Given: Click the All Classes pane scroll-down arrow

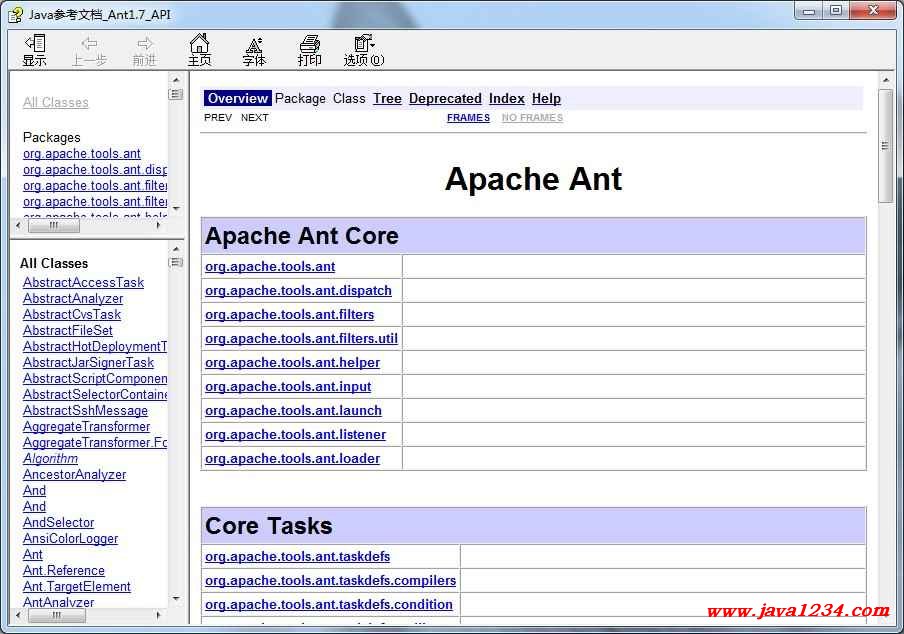Looking at the screenshot, I should click(176, 599).
